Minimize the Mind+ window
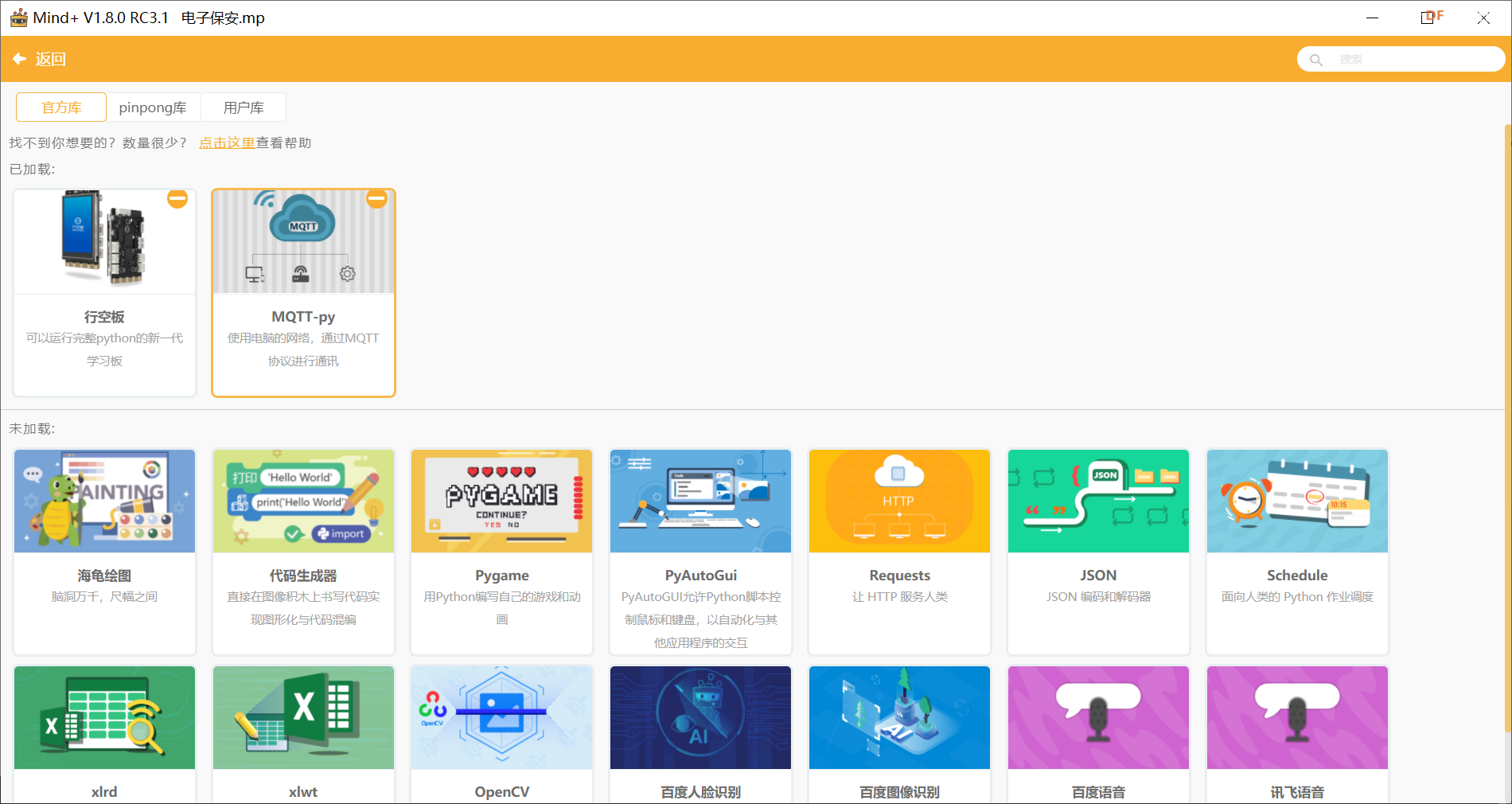 [1372, 18]
